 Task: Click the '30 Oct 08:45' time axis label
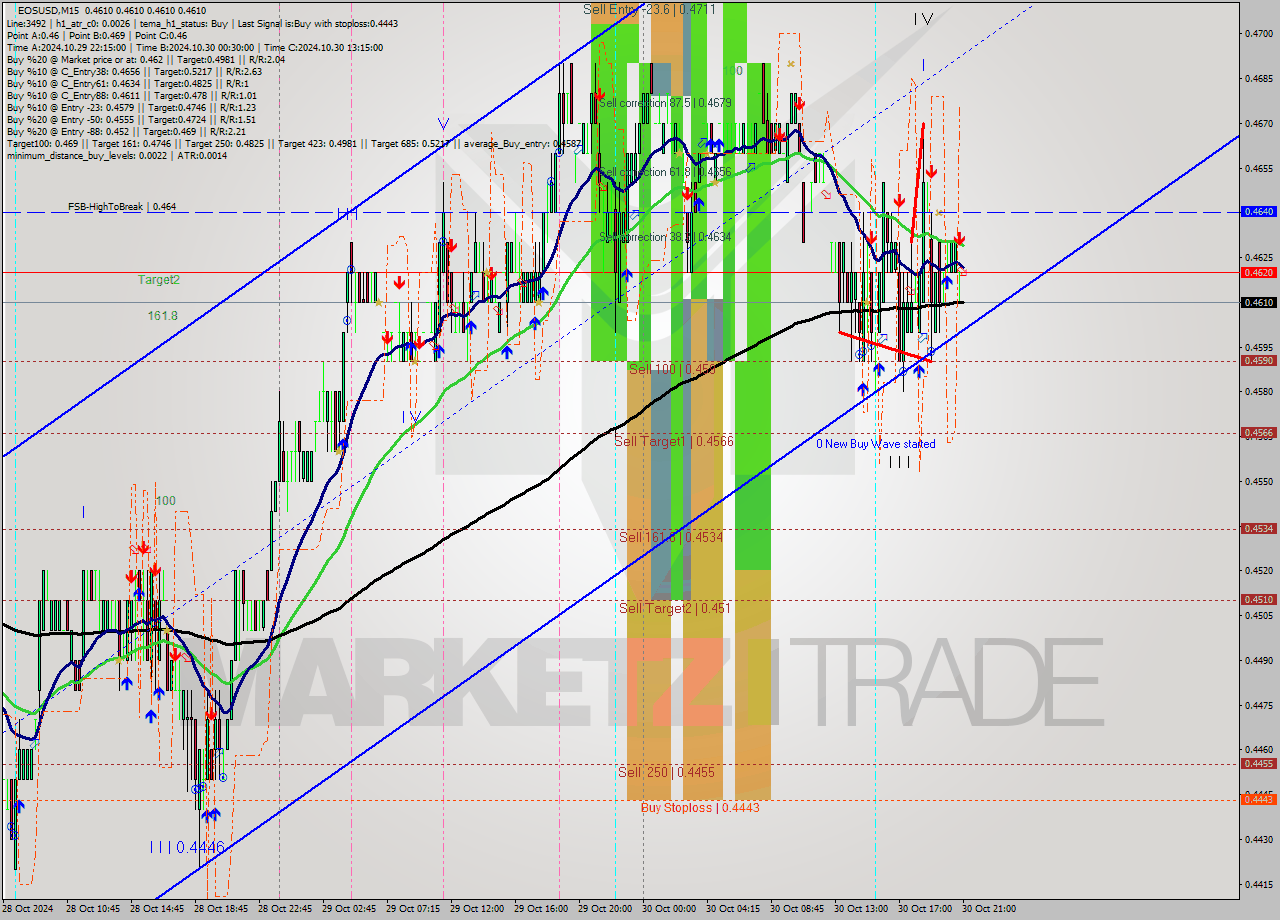(796, 909)
